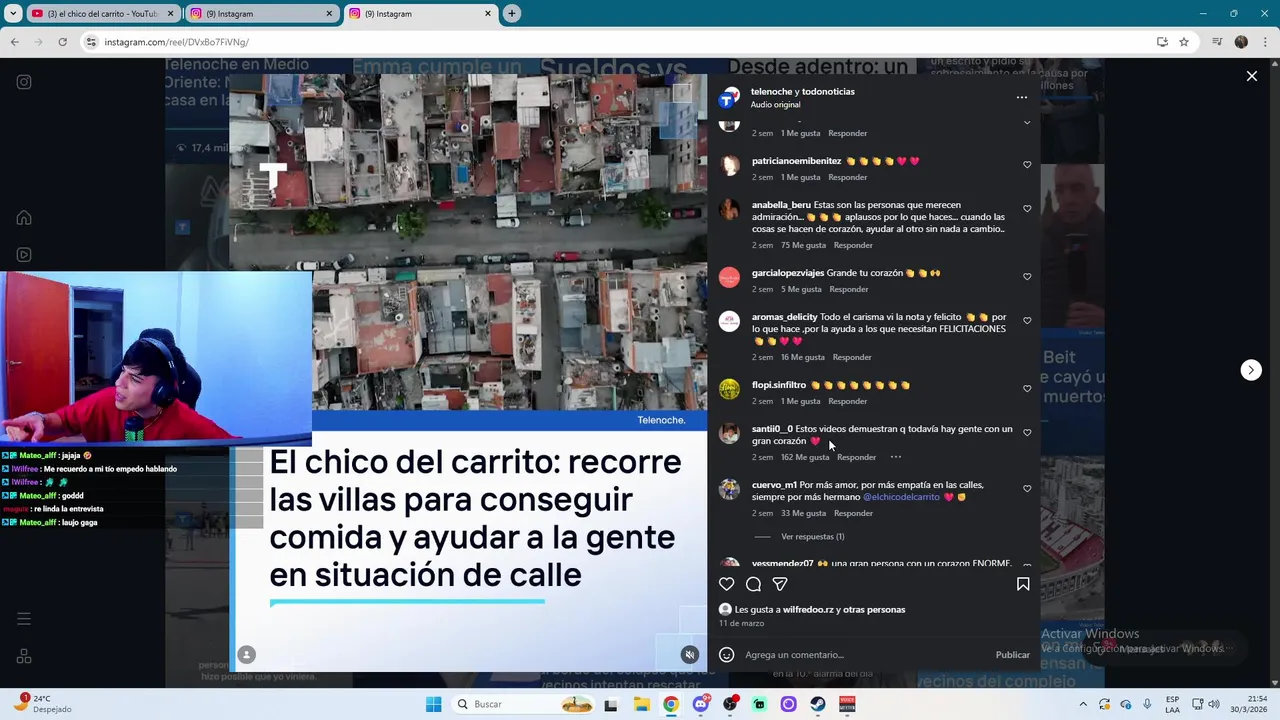Open telenoche y todonoticias profile link
Image resolution: width=1280 pixels, height=720 pixels.
point(802,91)
